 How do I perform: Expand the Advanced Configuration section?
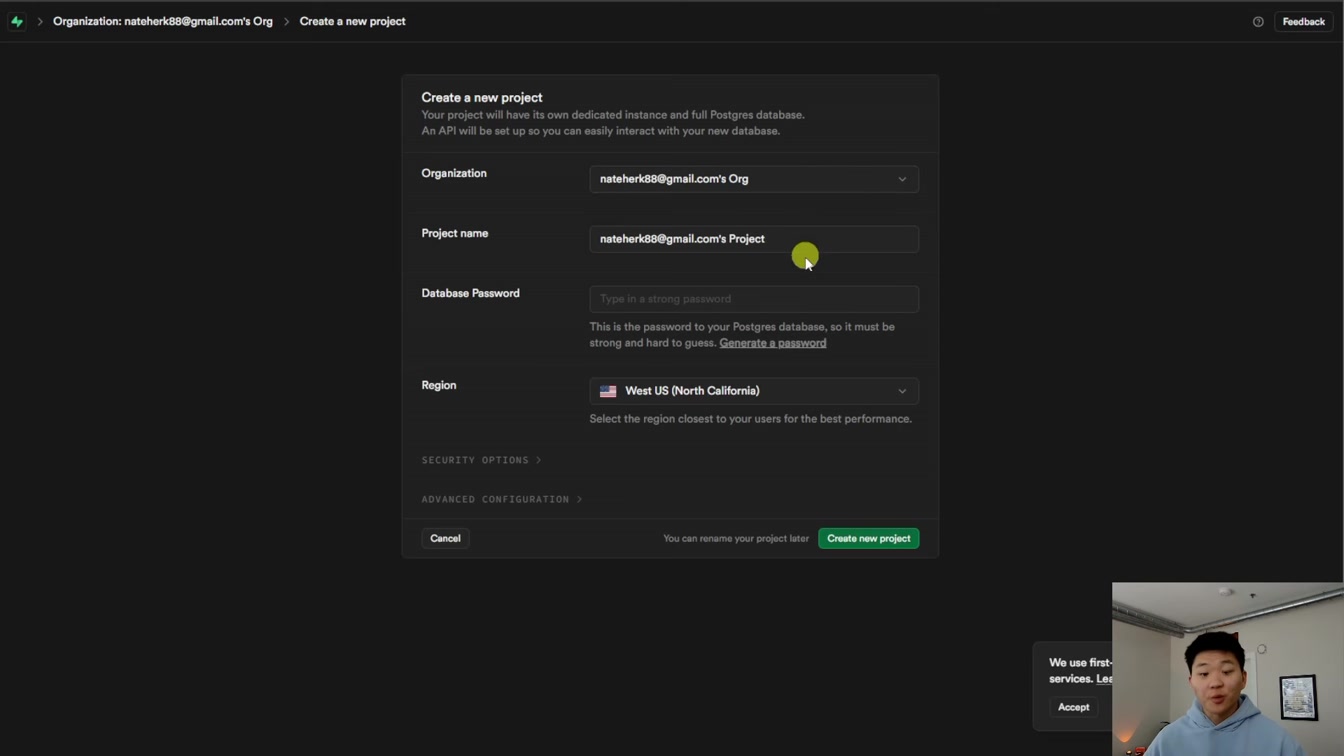click(501, 499)
